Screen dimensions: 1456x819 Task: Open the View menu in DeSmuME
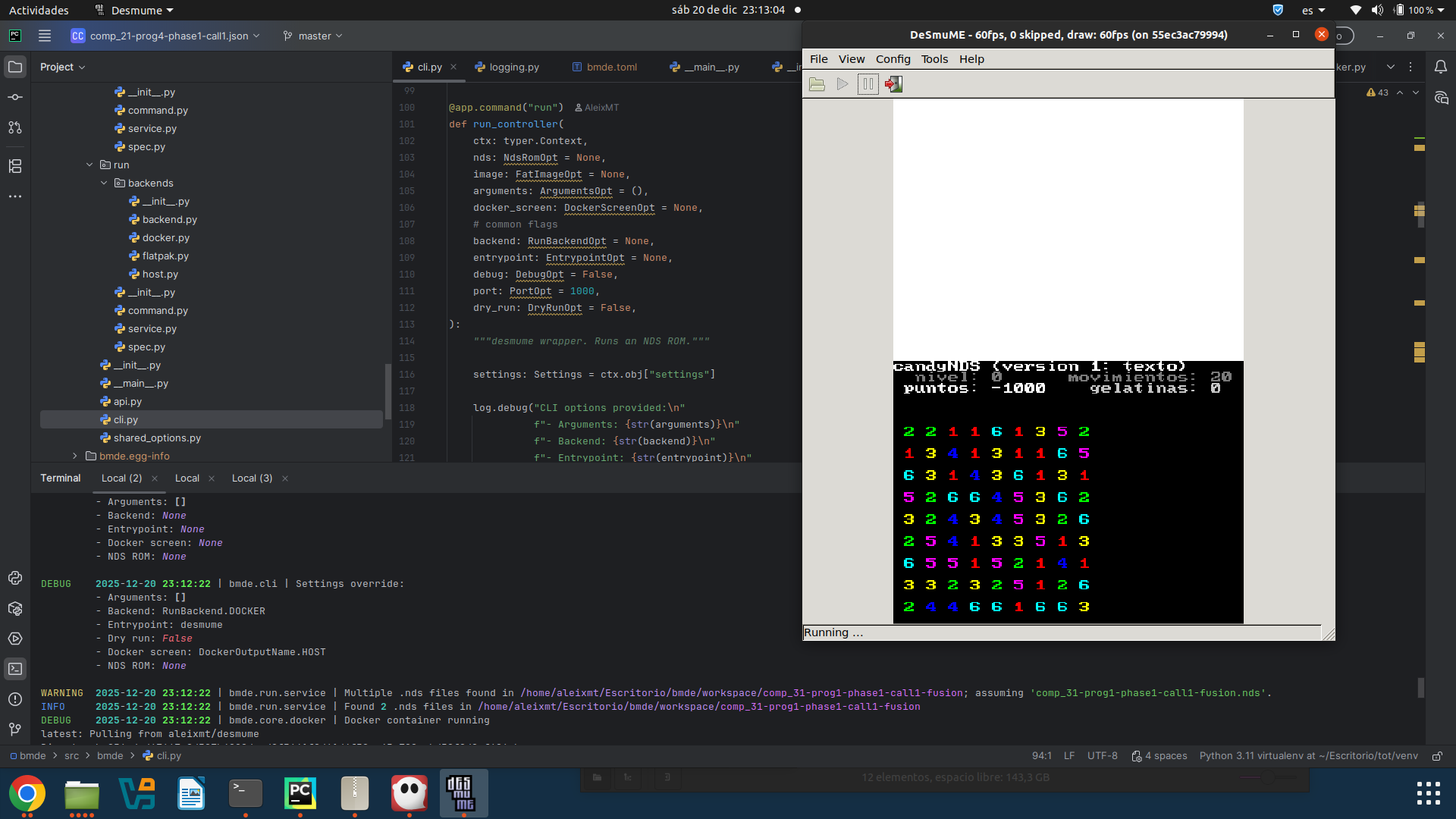852,59
